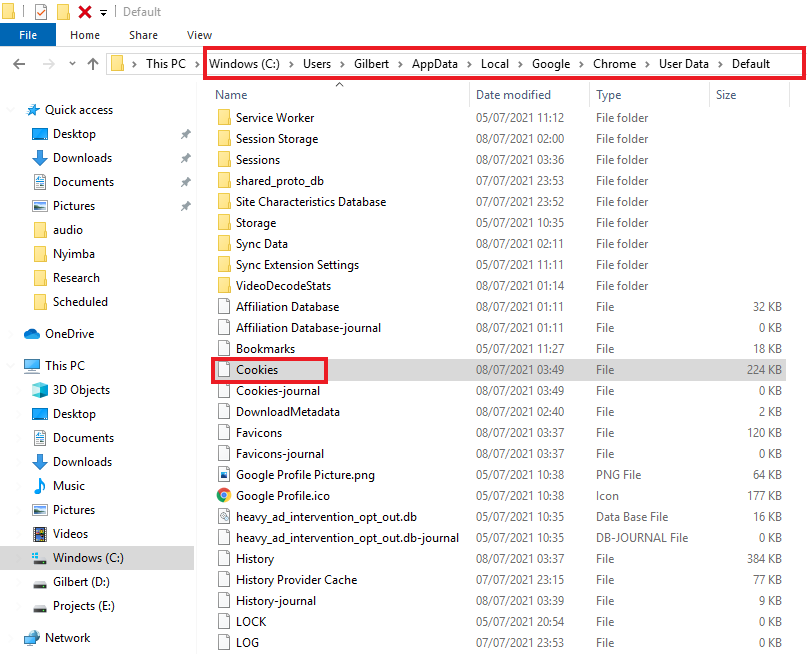The width and height of the screenshot is (807, 654).
Task: Click the Properties icon in quick access toolbar
Action: coord(41,11)
